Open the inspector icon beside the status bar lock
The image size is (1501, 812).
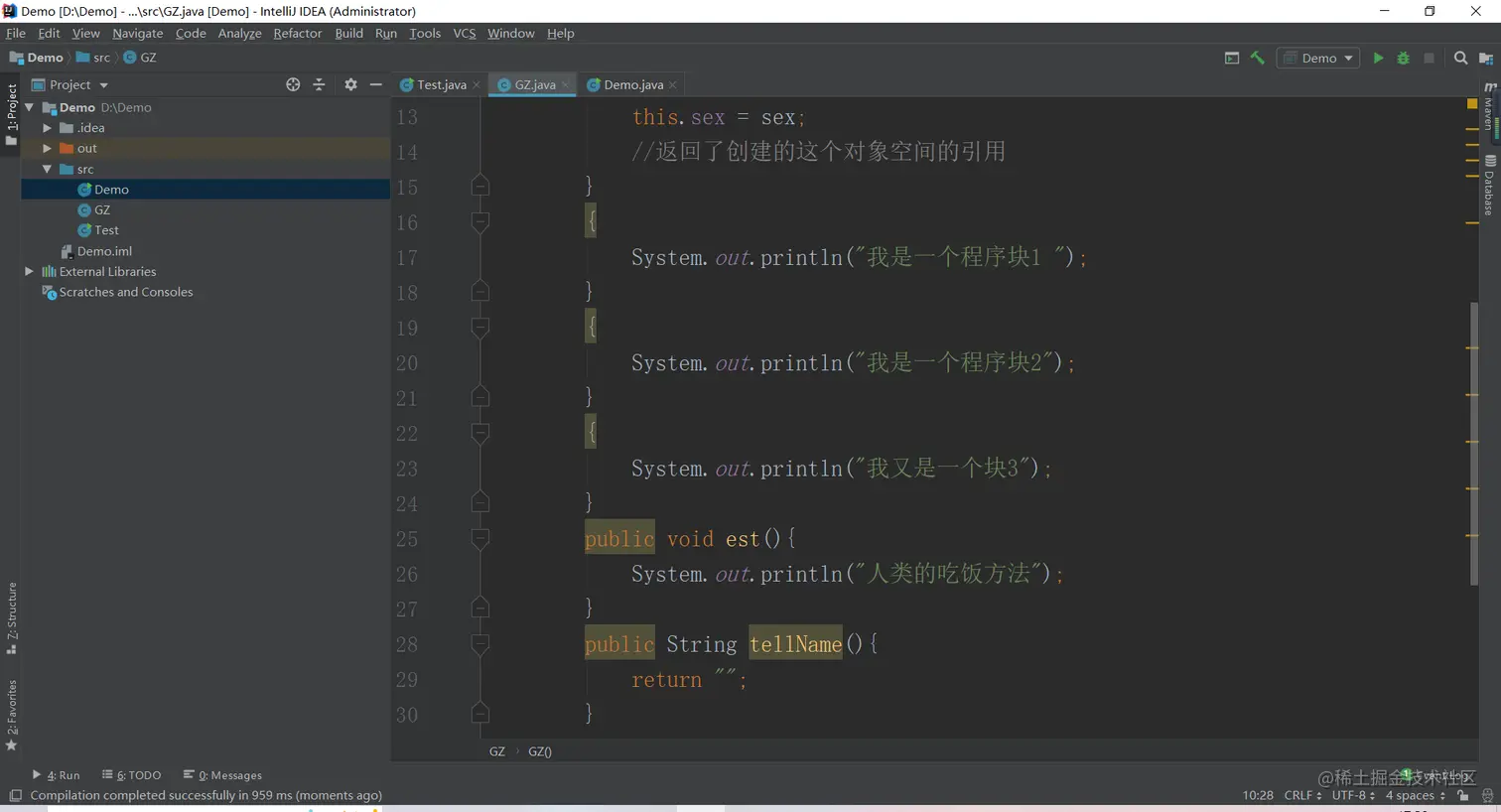(x=1487, y=795)
